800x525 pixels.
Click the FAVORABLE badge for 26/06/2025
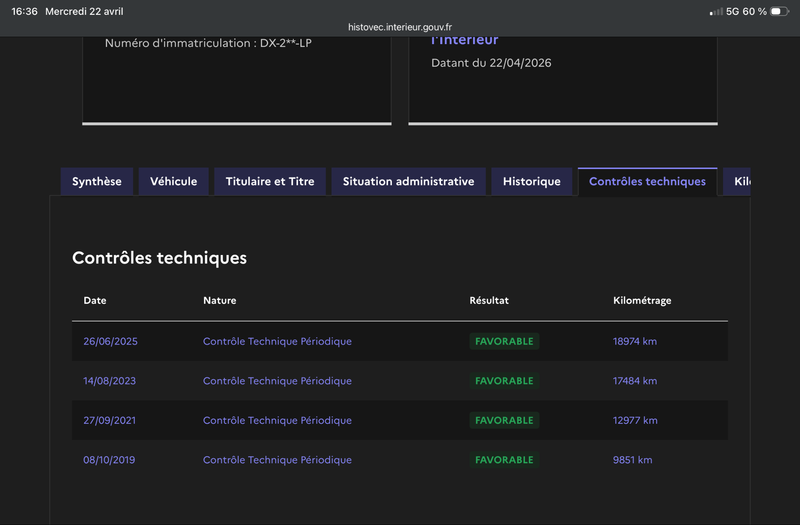504,341
